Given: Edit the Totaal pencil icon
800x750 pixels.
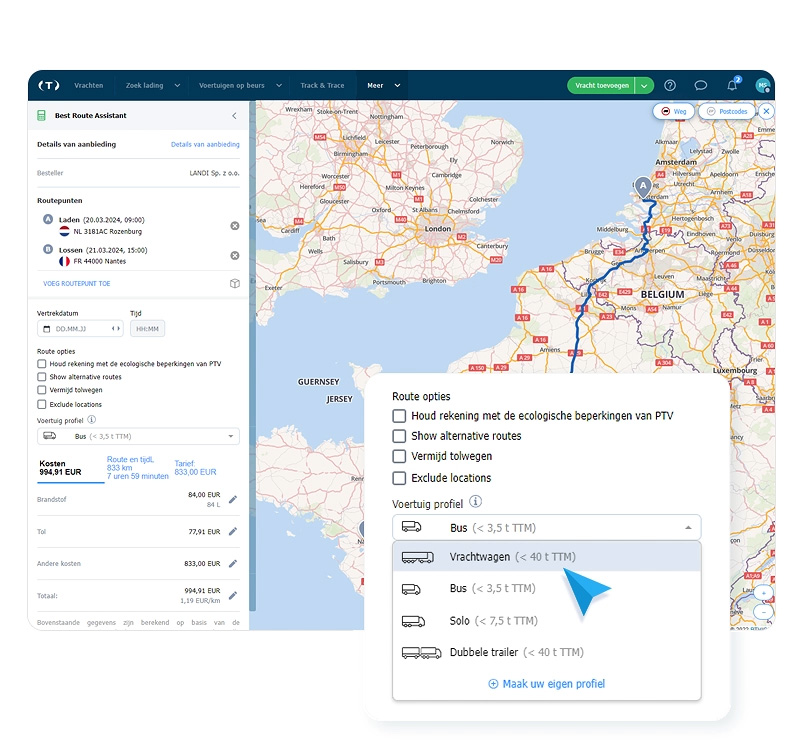Looking at the screenshot, I should [x=233, y=595].
